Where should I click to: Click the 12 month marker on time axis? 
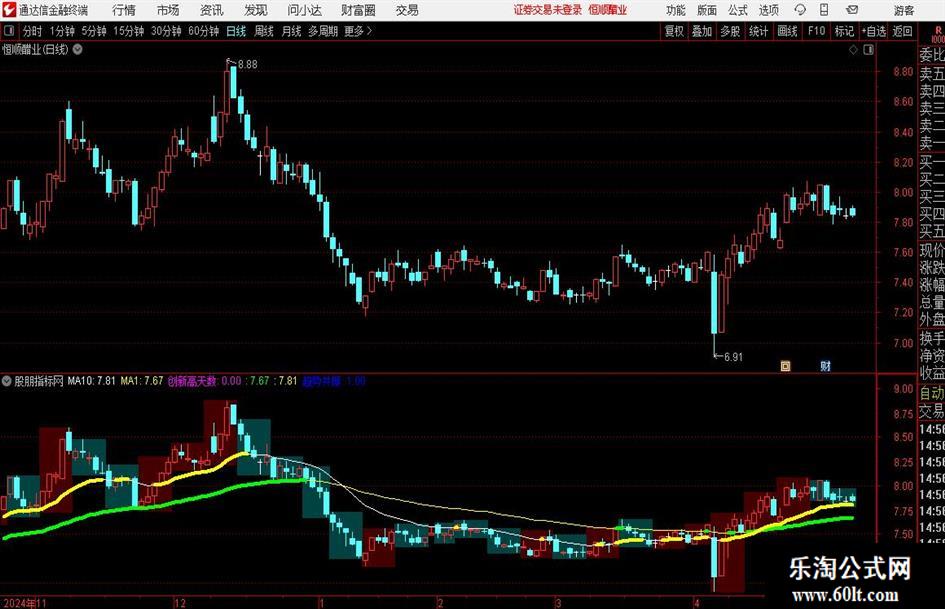[x=180, y=603]
